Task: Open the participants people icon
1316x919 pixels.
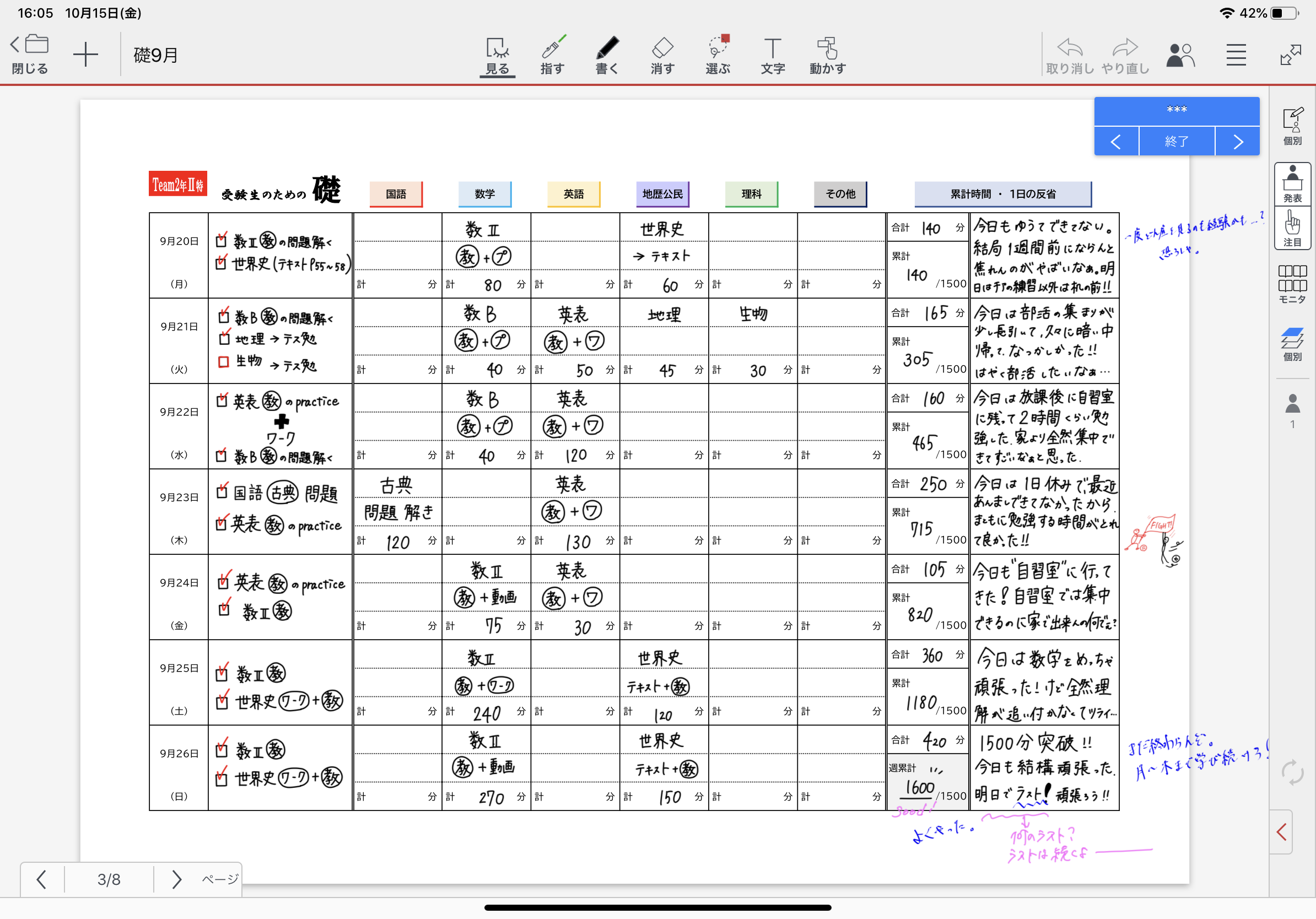Action: click(x=1180, y=56)
